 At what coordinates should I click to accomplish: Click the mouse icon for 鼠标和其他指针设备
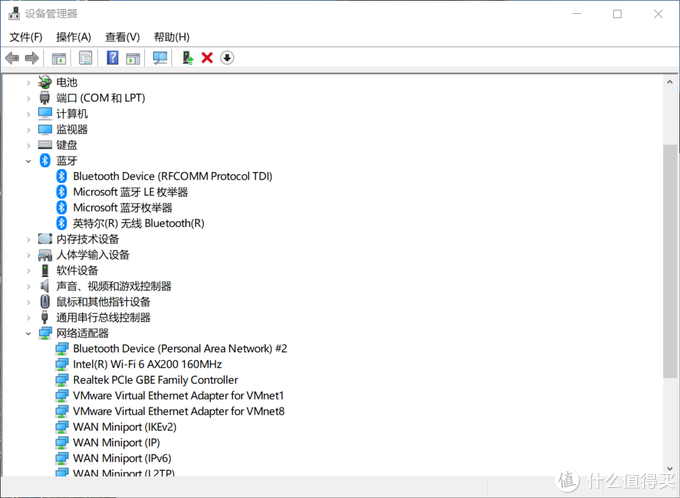pyautogui.click(x=45, y=301)
